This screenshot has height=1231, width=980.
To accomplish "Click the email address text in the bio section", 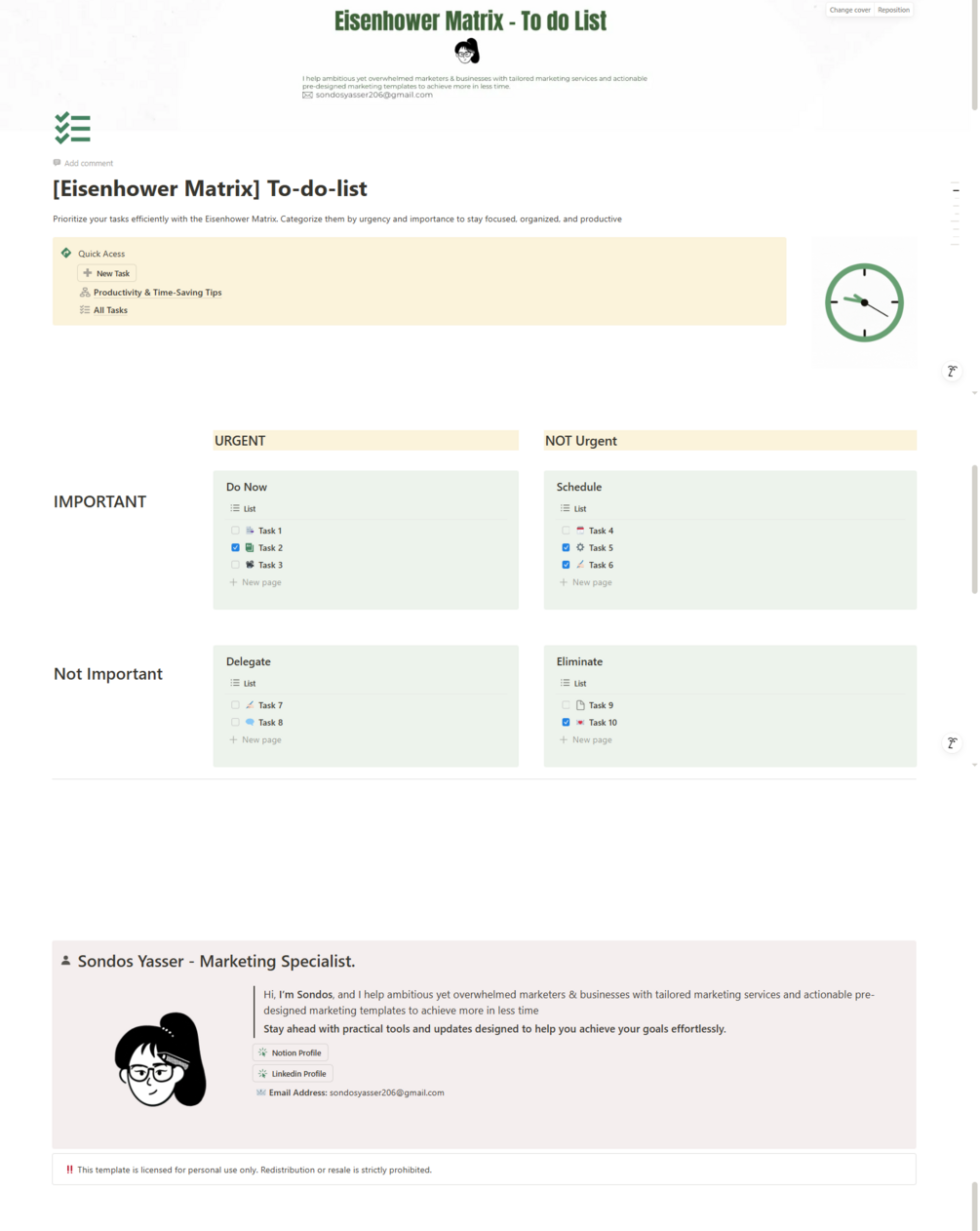I will [x=387, y=1092].
